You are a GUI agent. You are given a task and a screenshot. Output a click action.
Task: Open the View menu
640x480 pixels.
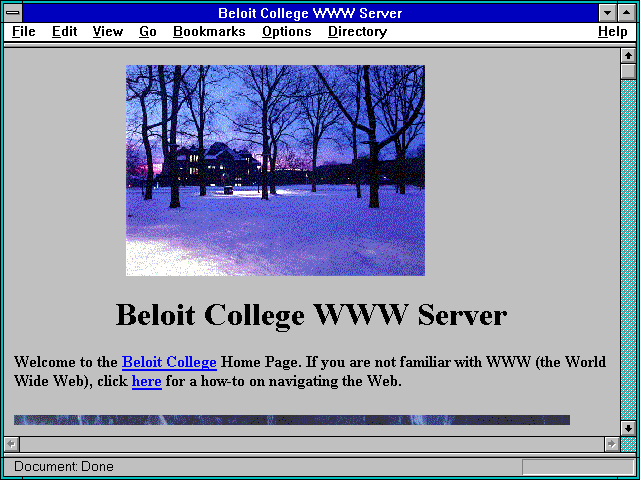(108, 31)
